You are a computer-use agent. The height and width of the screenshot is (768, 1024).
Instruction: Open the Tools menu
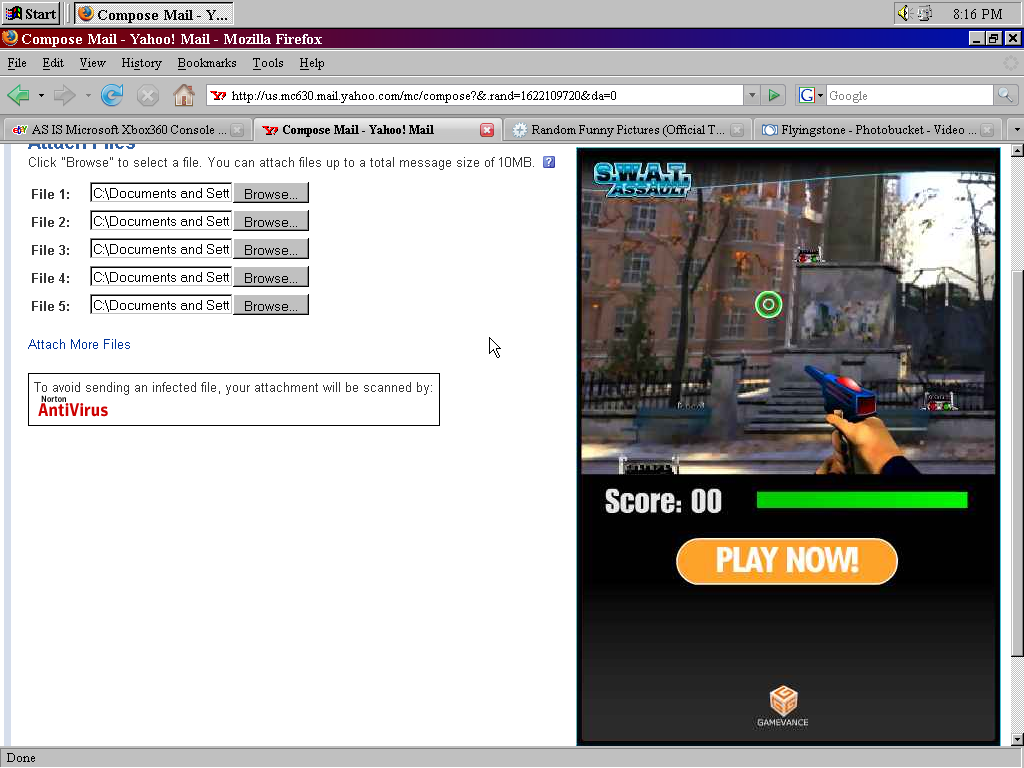[x=268, y=63]
